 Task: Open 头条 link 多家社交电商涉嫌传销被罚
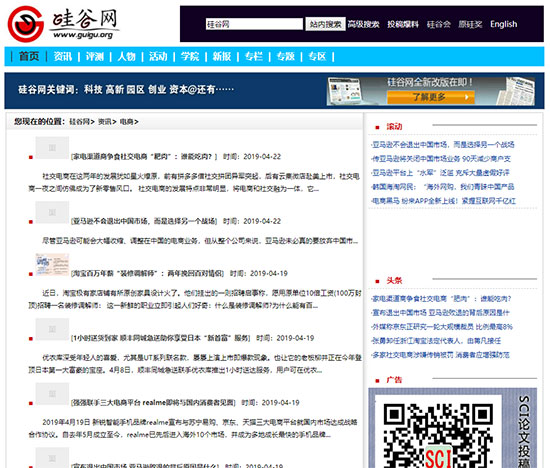point(440,355)
